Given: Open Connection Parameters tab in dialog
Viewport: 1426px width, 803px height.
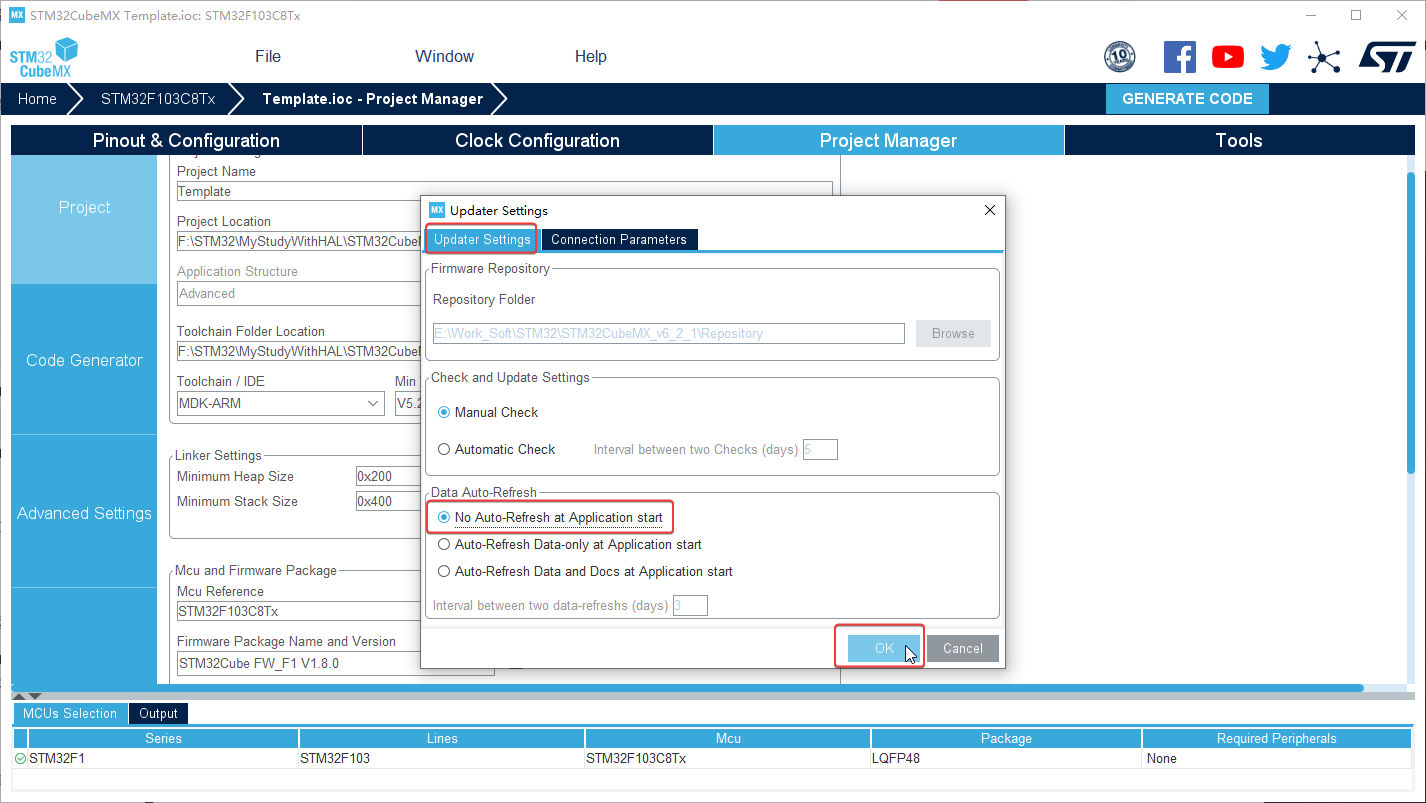Looking at the screenshot, I should point(619,240).
